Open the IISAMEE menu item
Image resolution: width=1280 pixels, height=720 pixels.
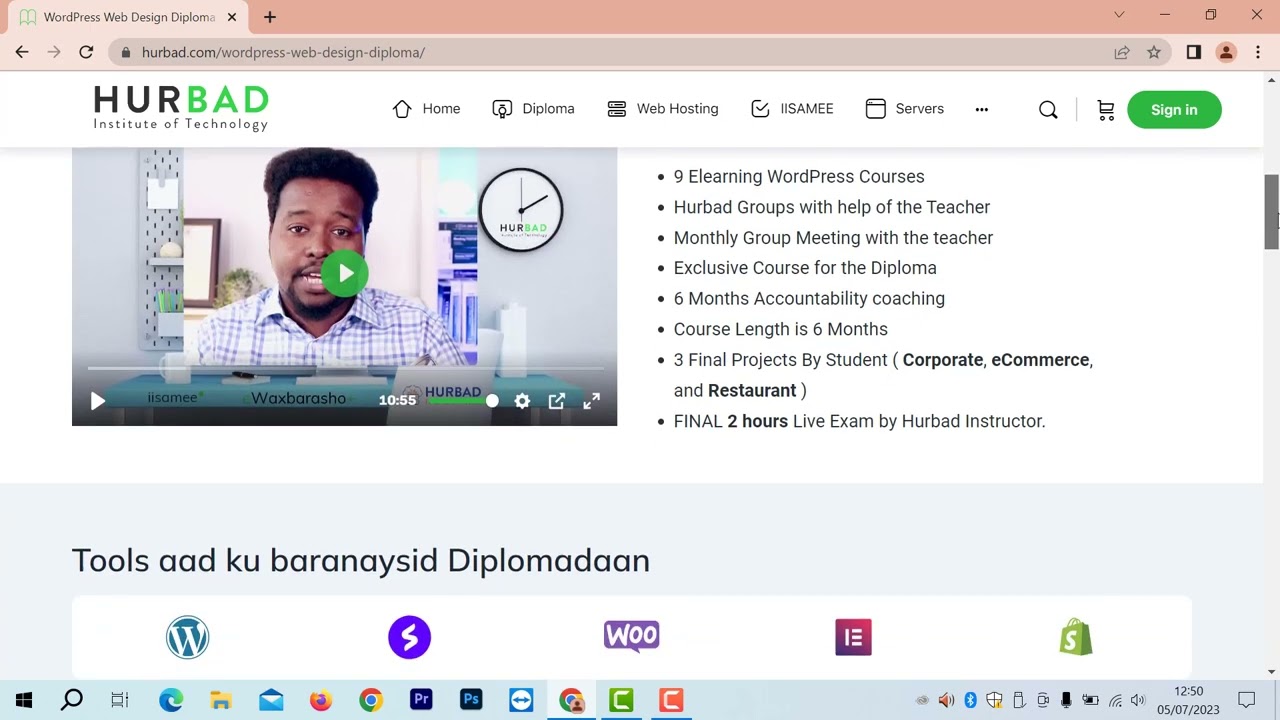click(792, 109)
